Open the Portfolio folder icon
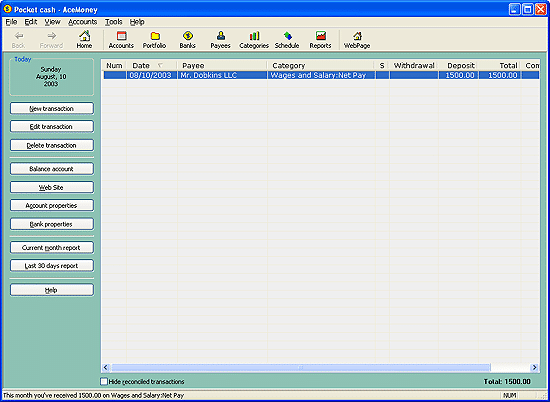Image resolution: width=550 pixels, height=402 pixels. 155,36
